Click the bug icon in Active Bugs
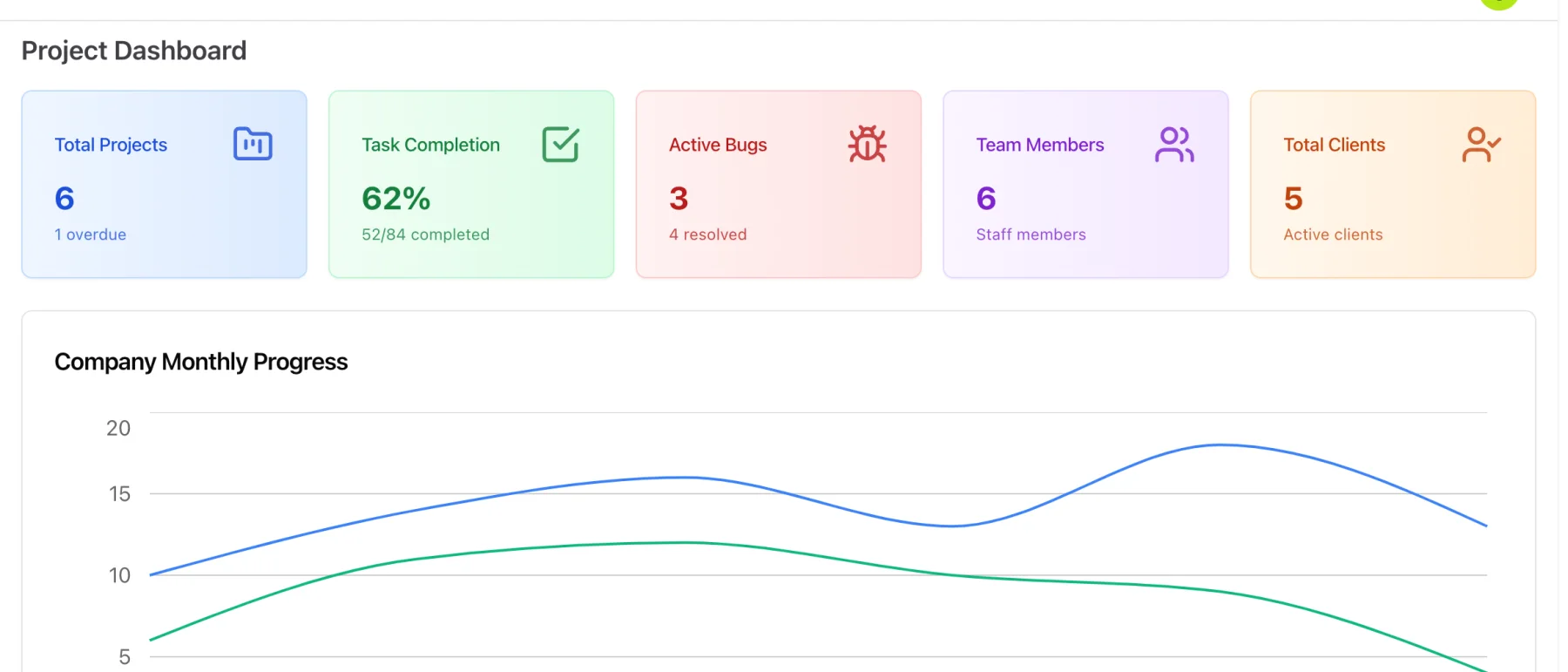This screenshot has height=672, width=1568. click(x=868, y=144)
